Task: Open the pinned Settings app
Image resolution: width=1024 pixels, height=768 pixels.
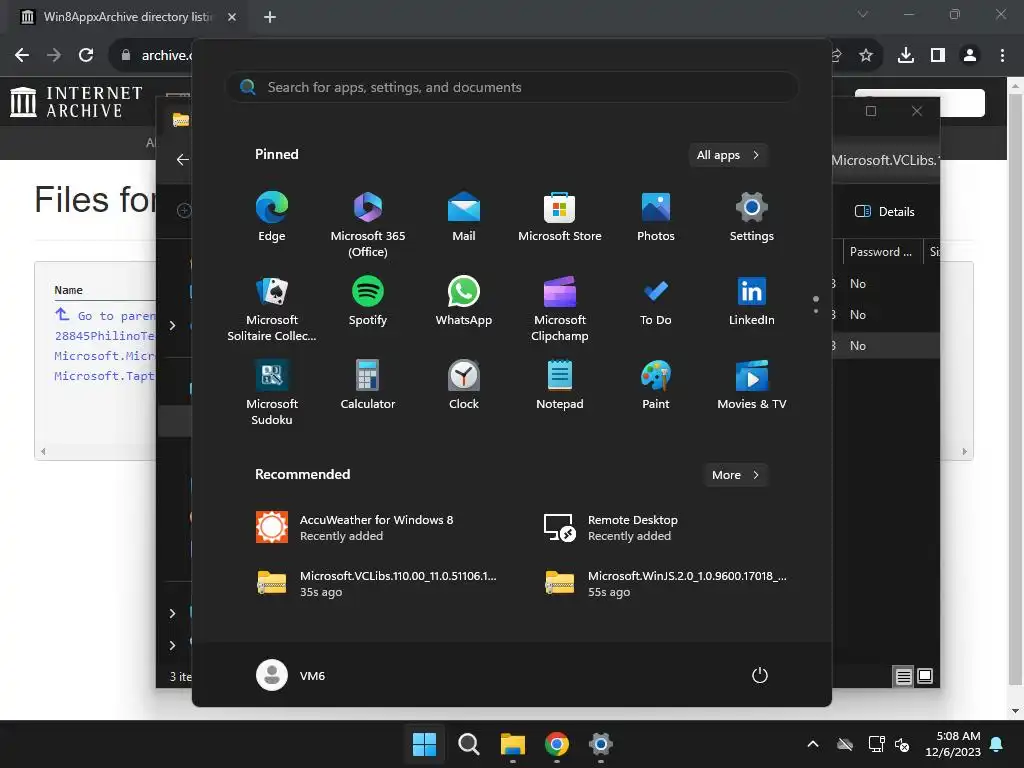Action: 752,217
